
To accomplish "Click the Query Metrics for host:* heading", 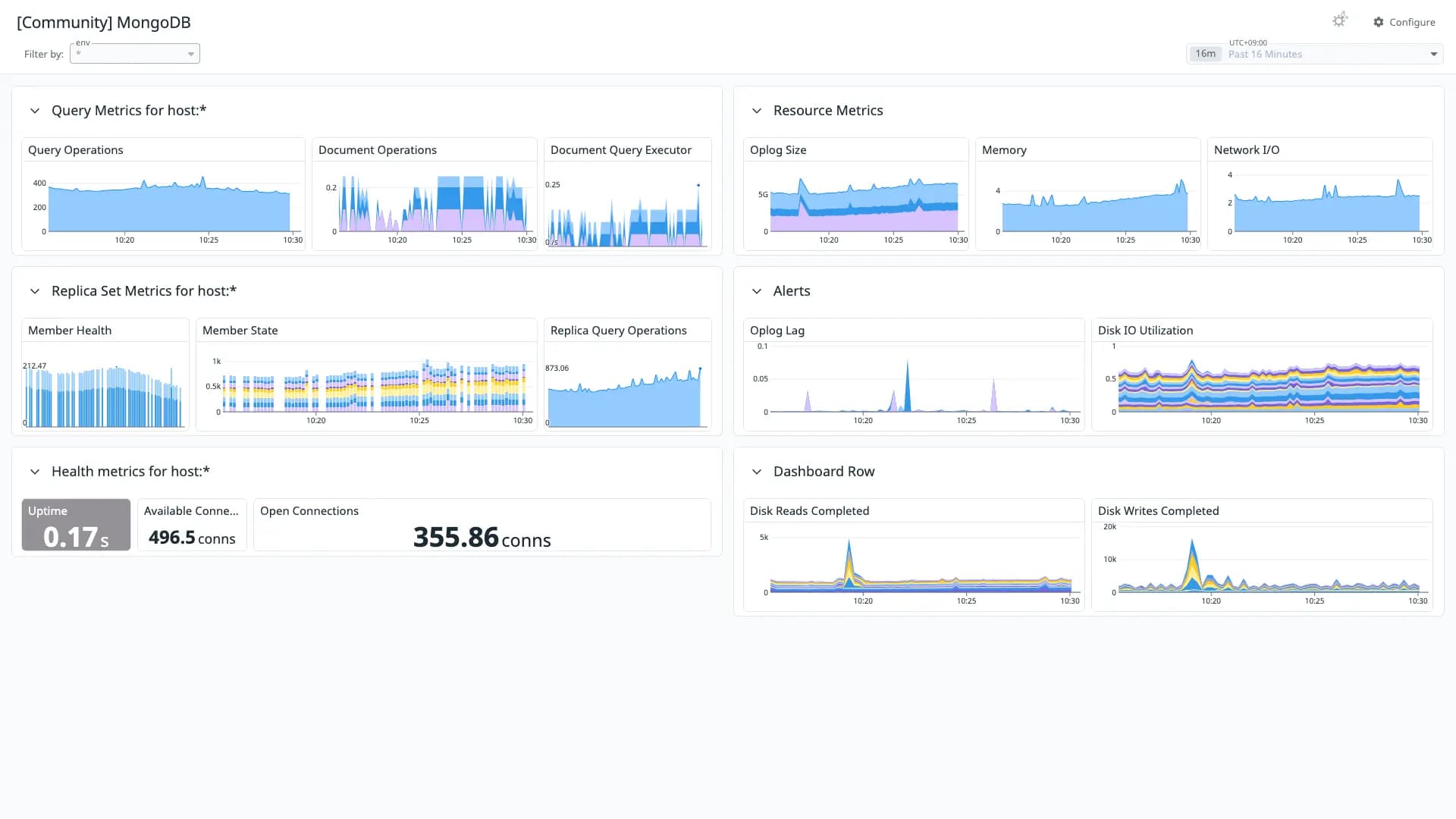I will (x=129, y=111).
